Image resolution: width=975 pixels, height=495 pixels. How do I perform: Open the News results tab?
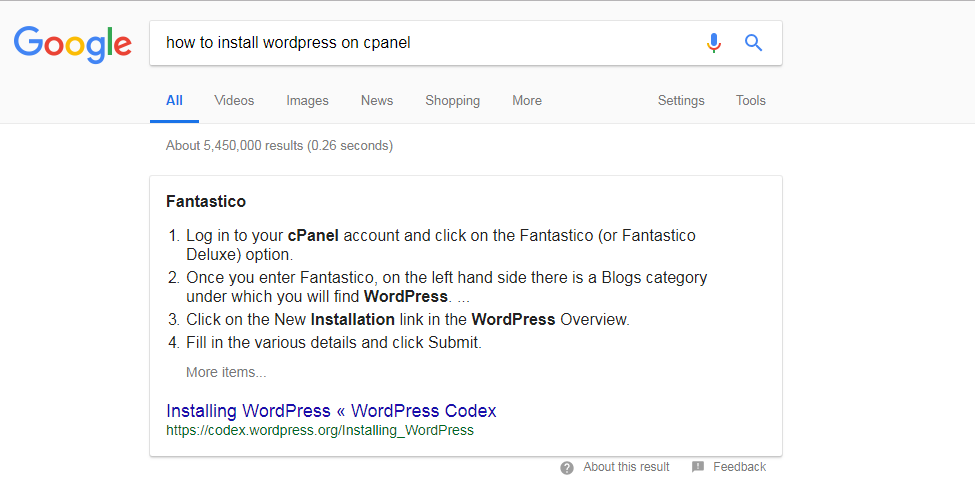[x=377, y=100]
